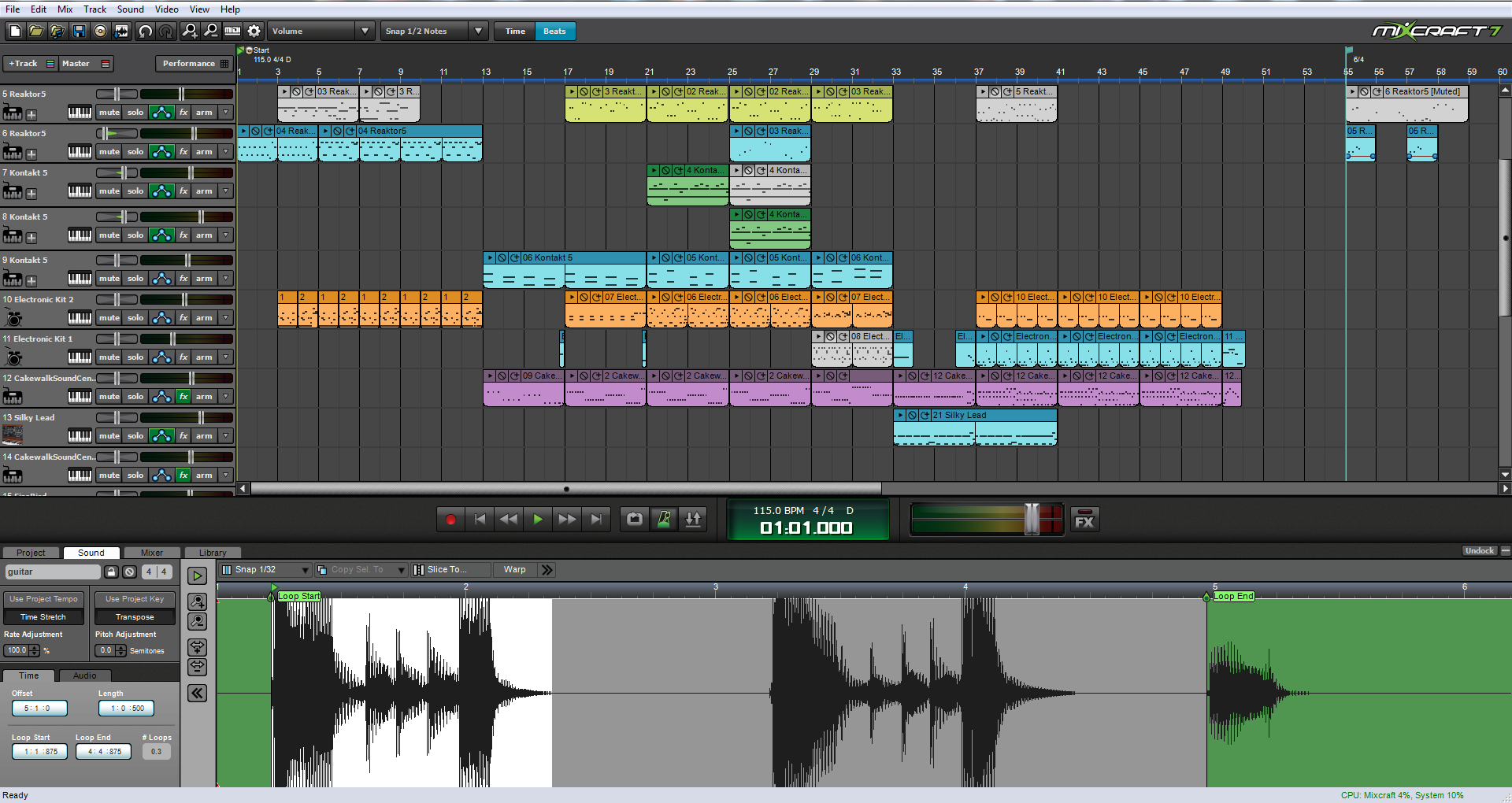Open automation icon on the 10 Electronic Kit 2 track
The image size is (1512, 803).
click(161, 318)
